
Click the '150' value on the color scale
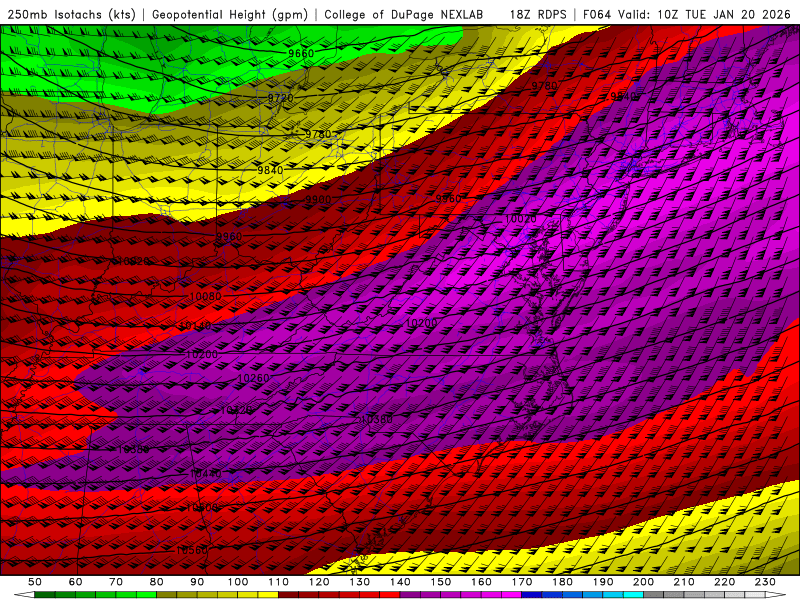tap(441, 582)
